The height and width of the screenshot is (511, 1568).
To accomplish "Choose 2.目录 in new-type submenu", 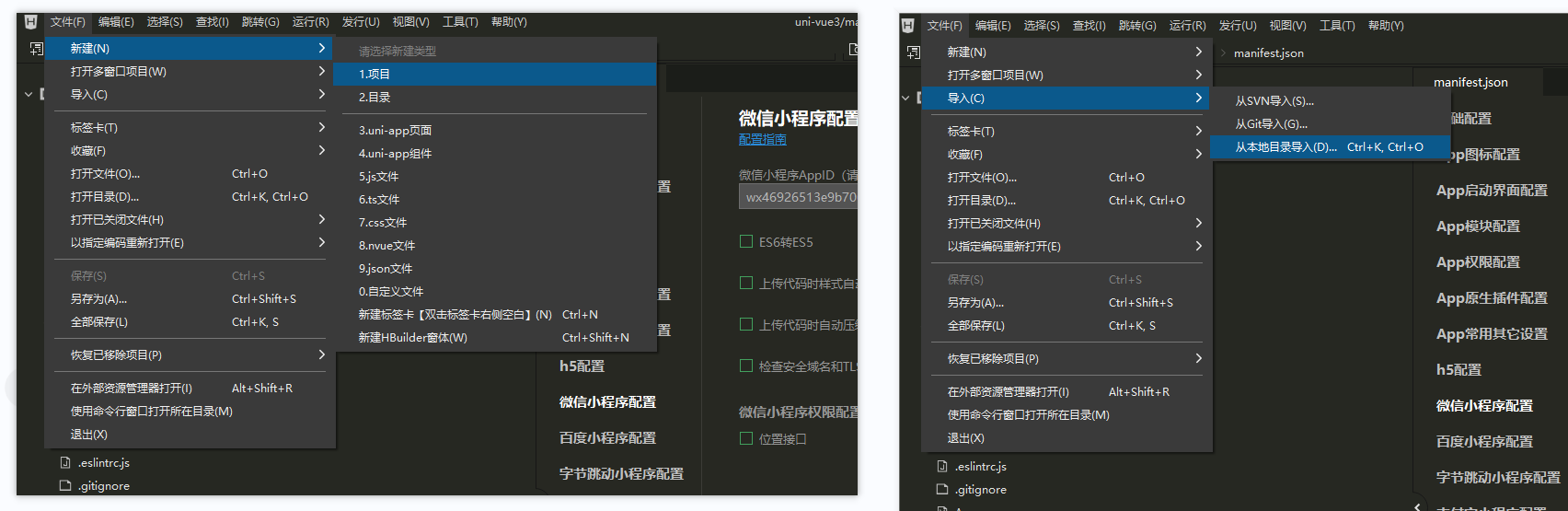I will coord(495,97).
